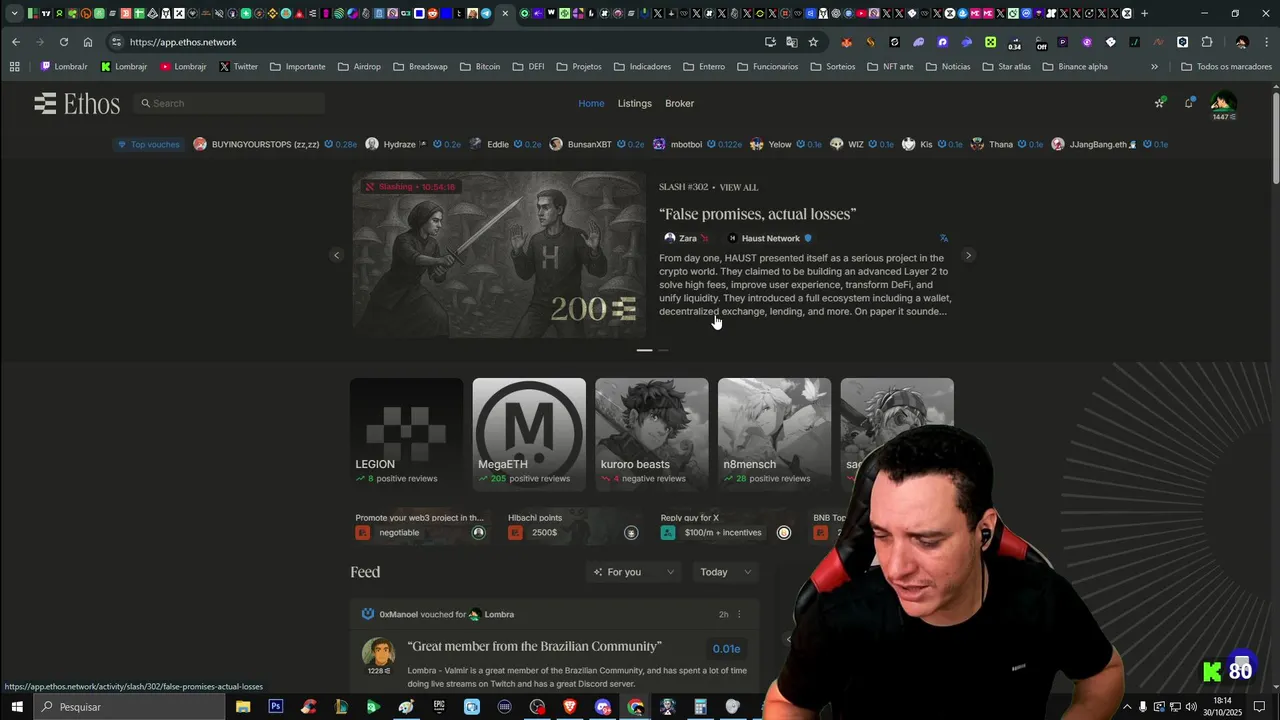Screen dimensions: 1280x720
Task: Select the first carousel indicator dash
Action: point(644,350)
